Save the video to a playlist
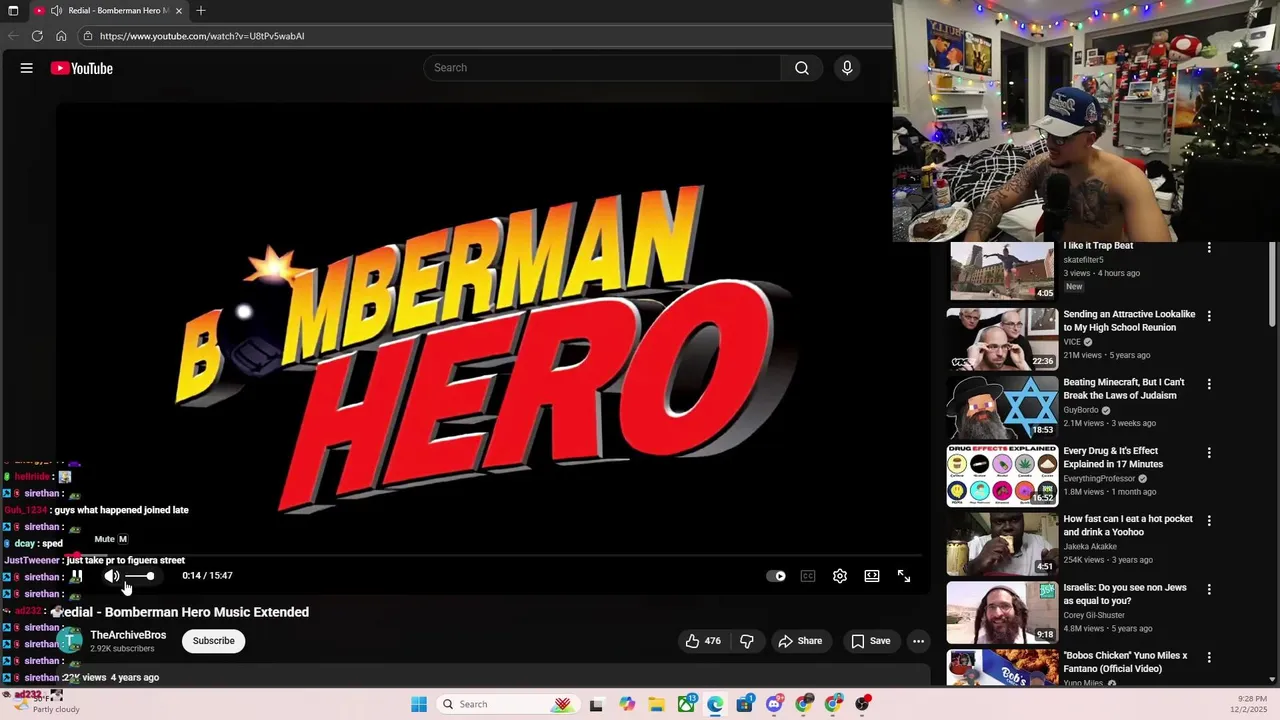 pos(870,641)
